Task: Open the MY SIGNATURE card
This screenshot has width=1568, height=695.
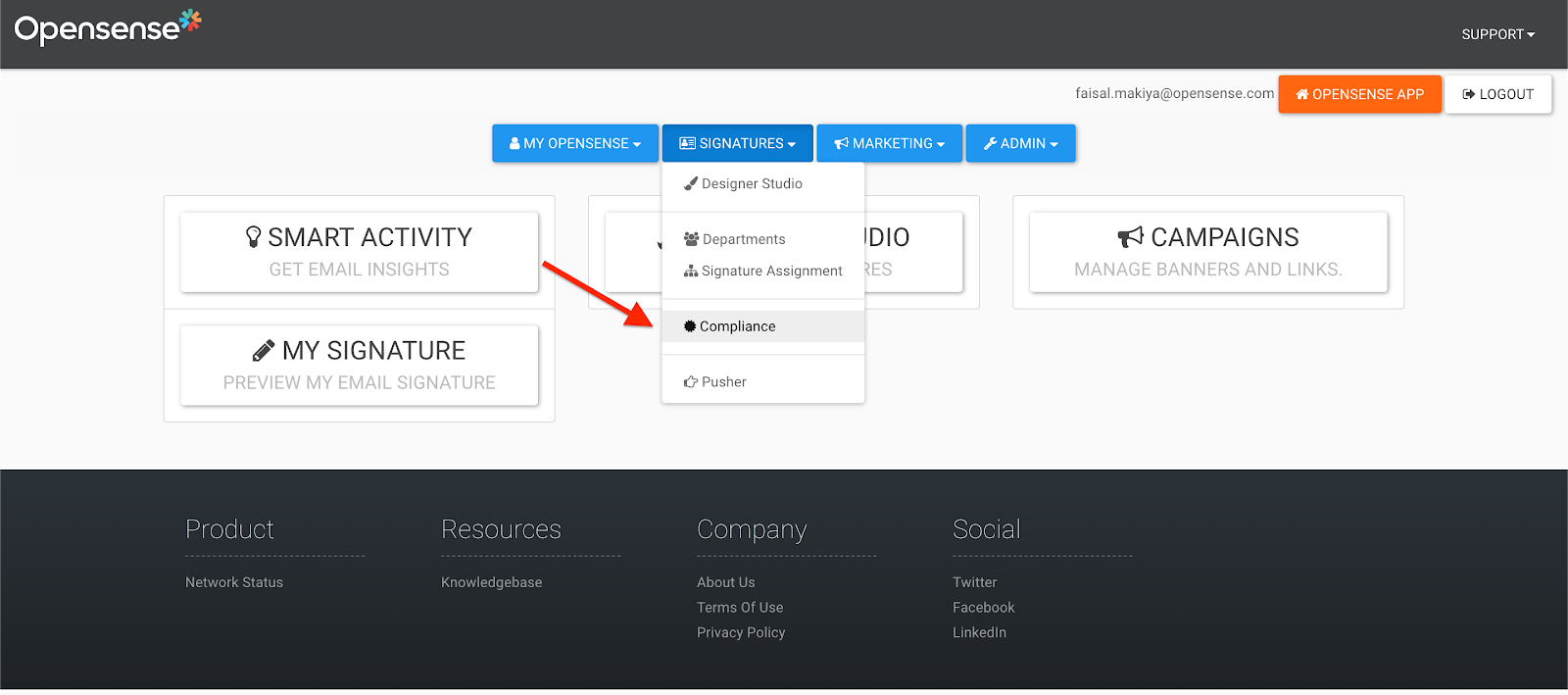Action: click(x=359, y=366)
